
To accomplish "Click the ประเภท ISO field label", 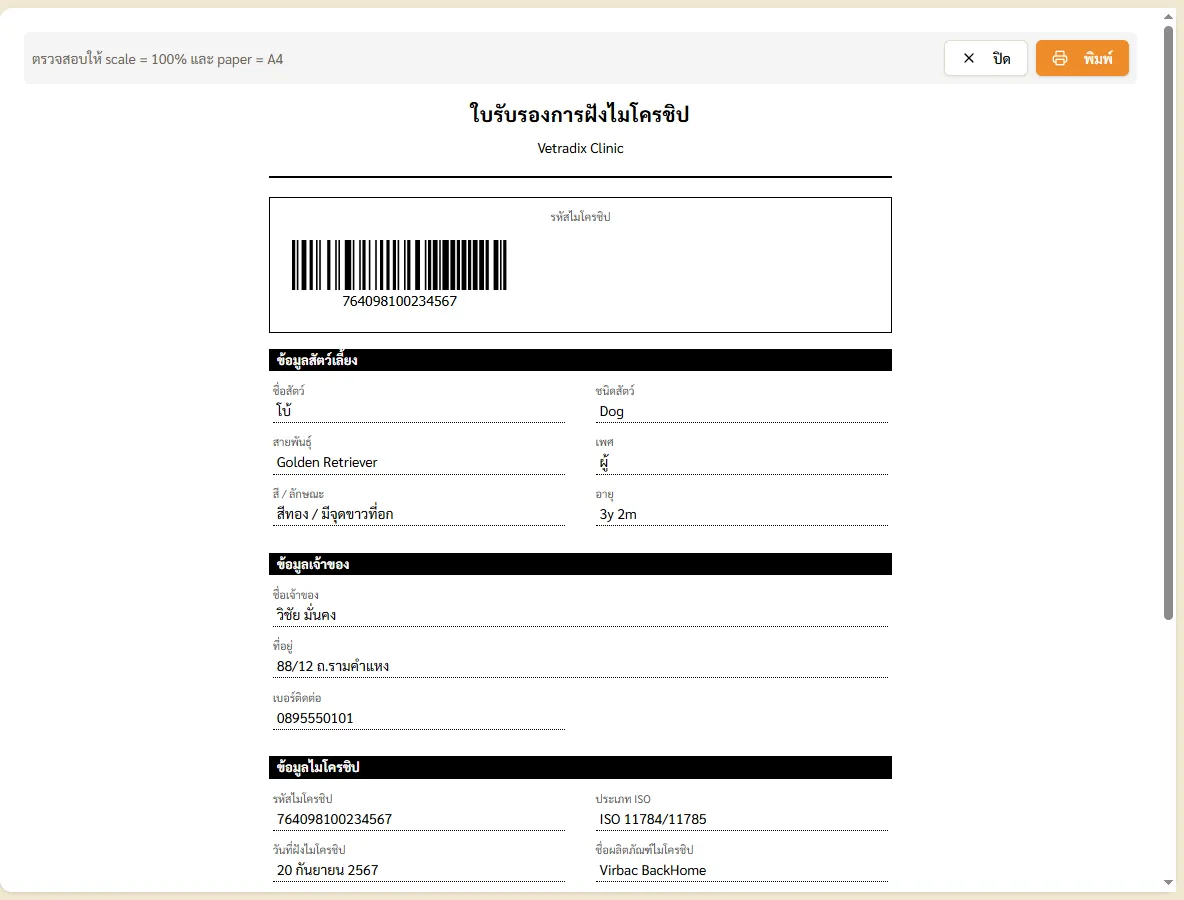I will [622, 799].
